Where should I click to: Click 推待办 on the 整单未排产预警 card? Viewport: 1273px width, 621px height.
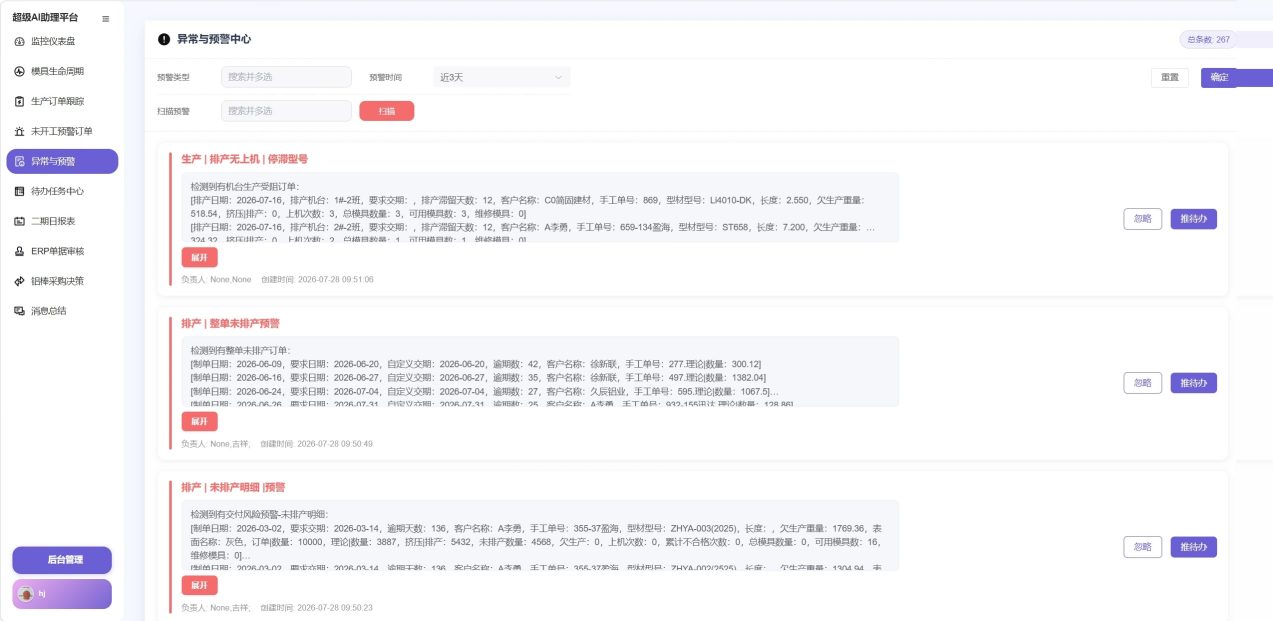tap(1194, 383)
